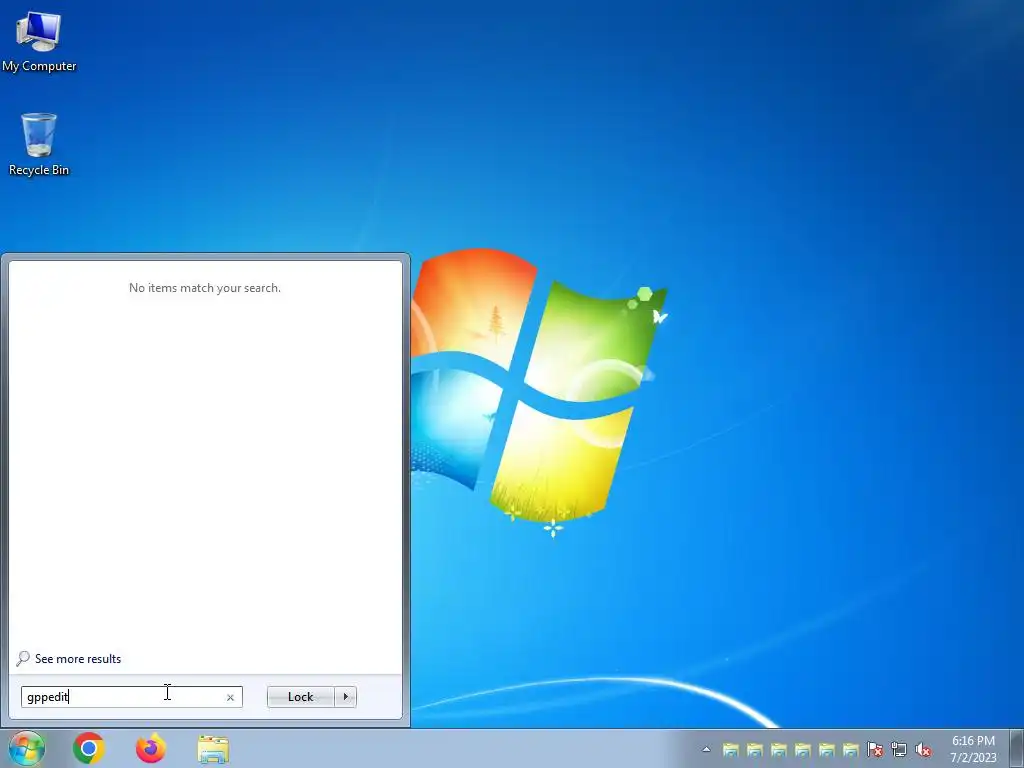Viewport: 1024px width, 768px height.
Task: Click the Lock button
Action: [300, 697]
